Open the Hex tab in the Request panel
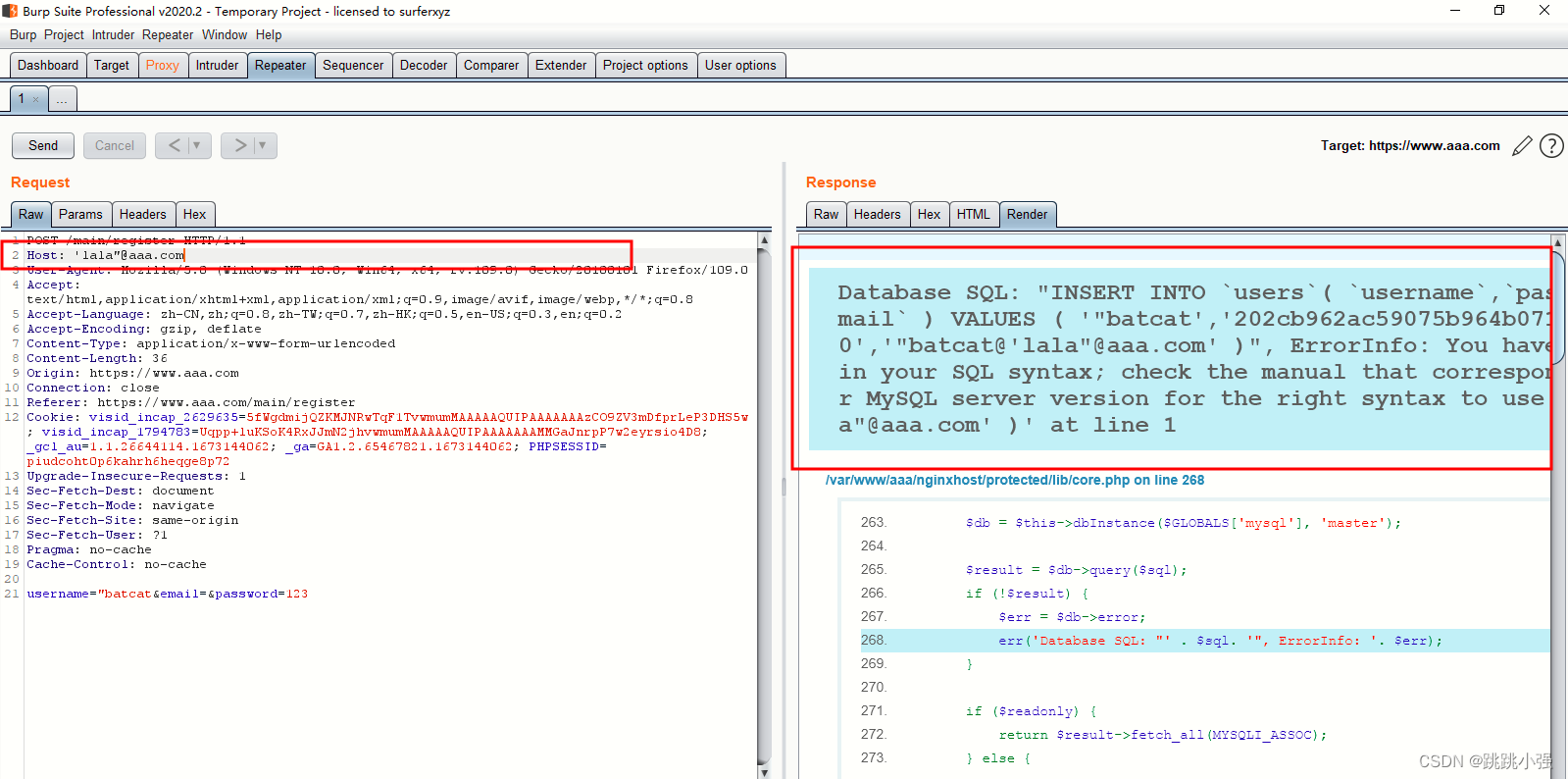This screenshot has height=779, width=1568. pyautogui.click(x=195, y=214)
